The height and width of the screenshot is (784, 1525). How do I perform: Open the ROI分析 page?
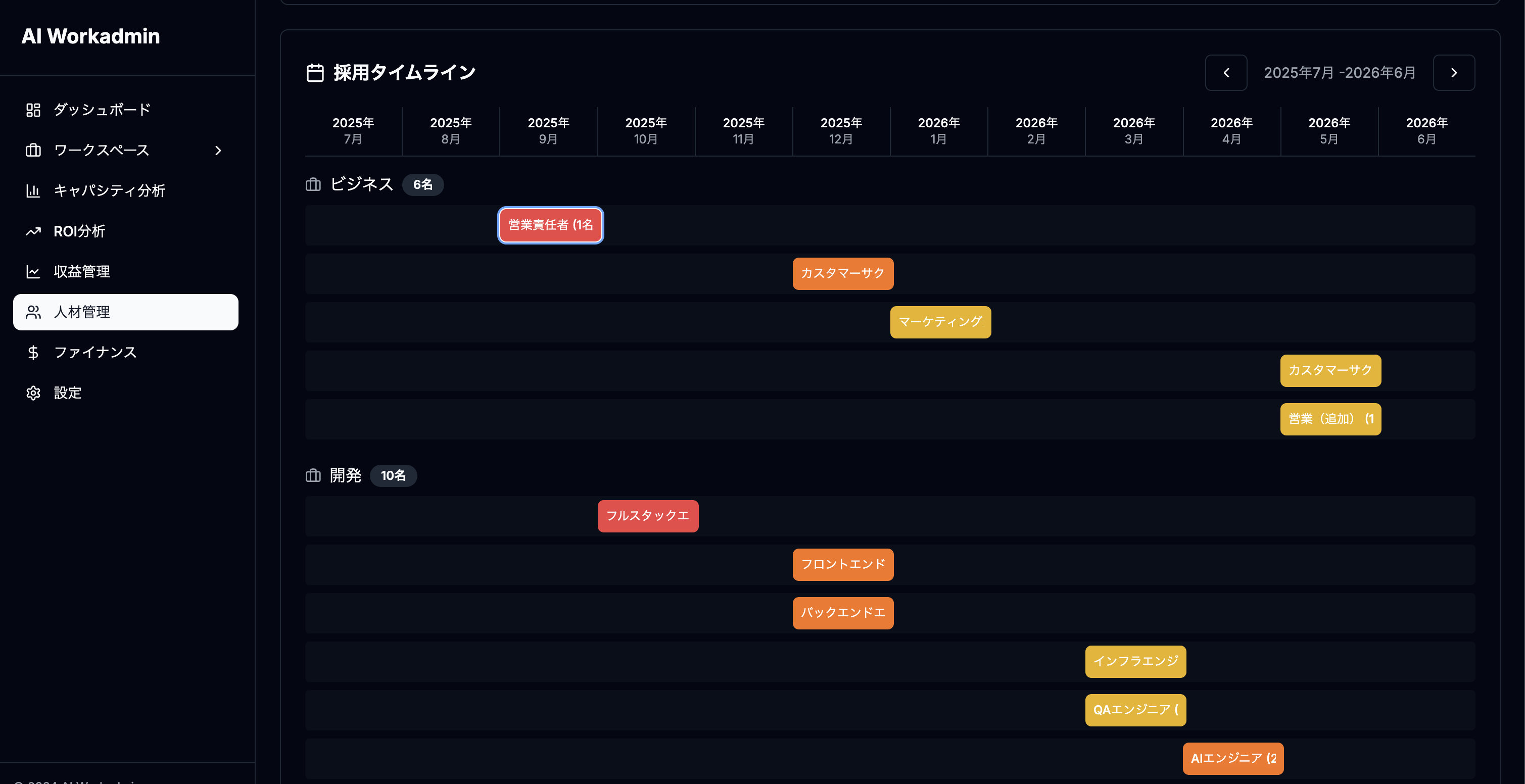[x=125, y=231]
